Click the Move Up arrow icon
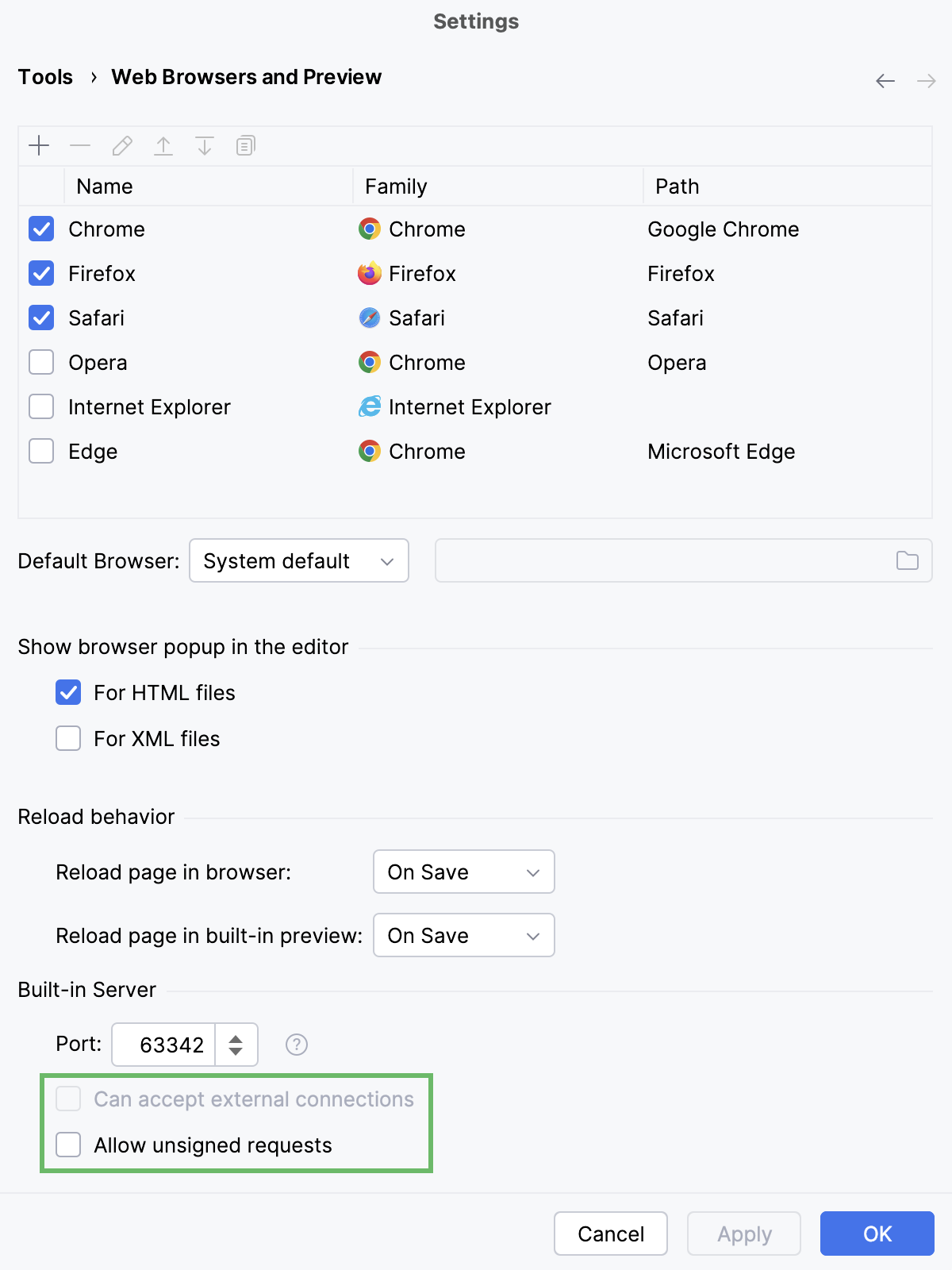 [x=163, y=145]
